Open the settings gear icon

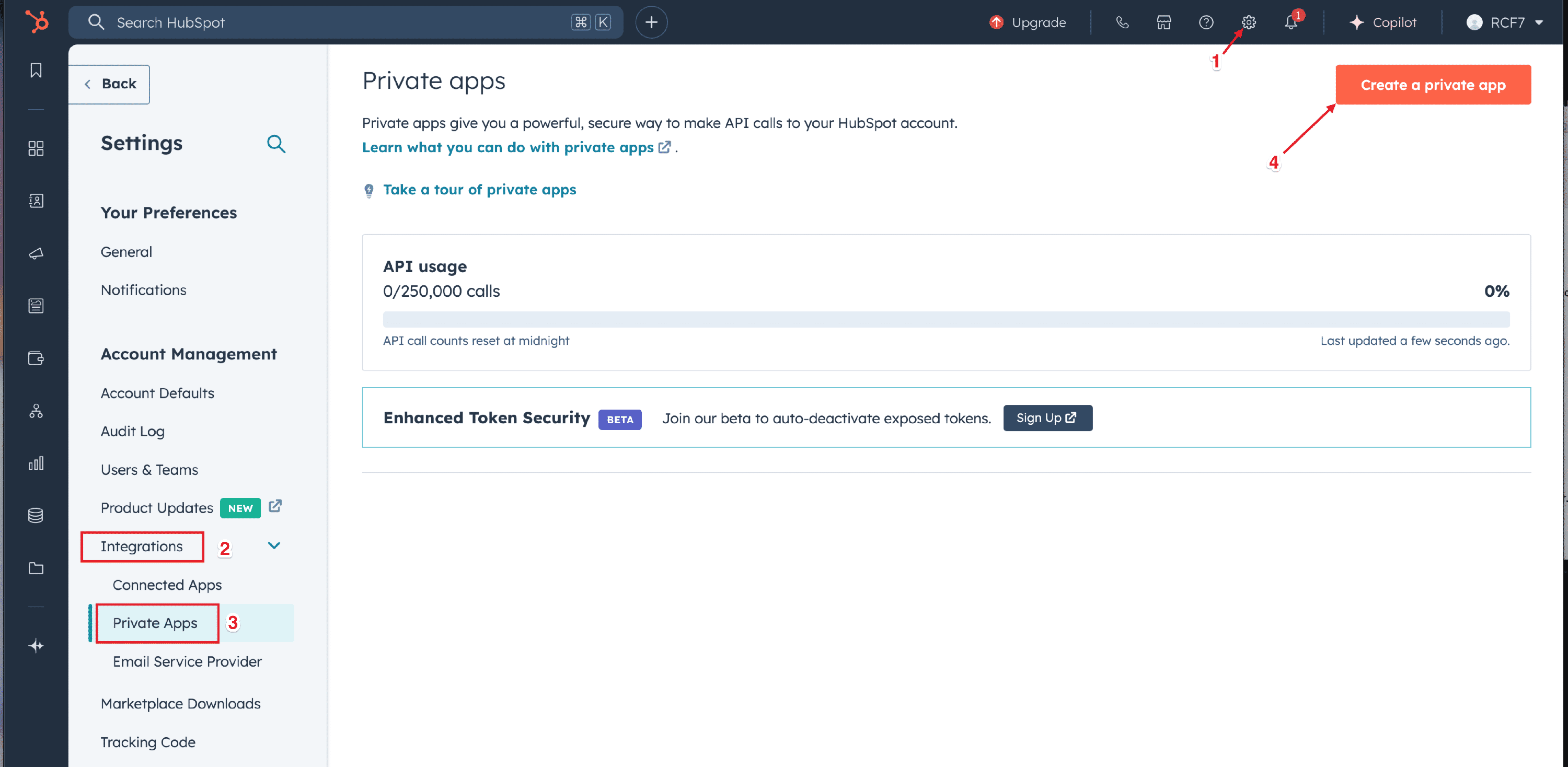(1249, 22)
